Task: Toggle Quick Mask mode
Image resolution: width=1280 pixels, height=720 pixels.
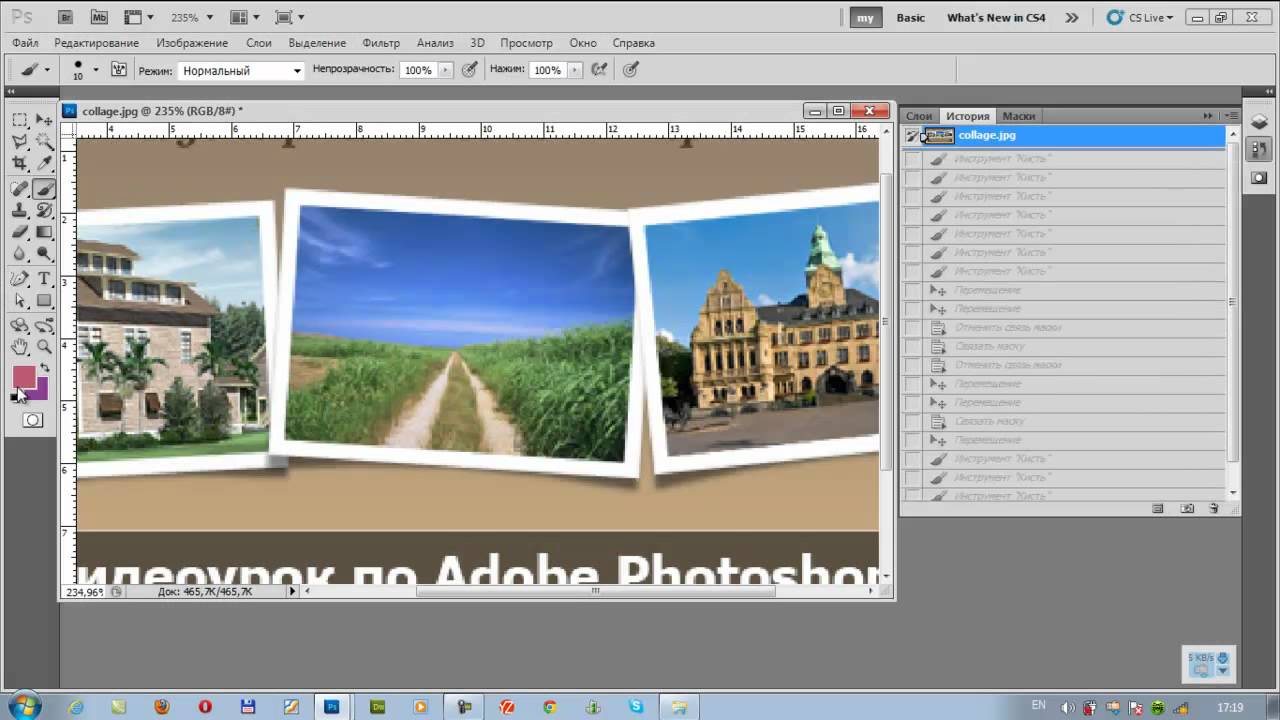Action: (x=33, y=420)
